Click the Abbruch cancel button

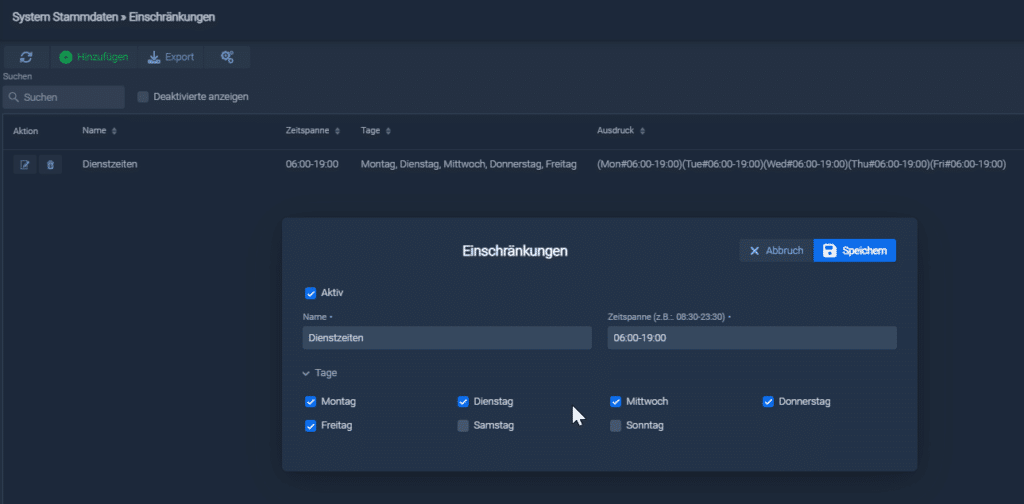pos(776,251)
